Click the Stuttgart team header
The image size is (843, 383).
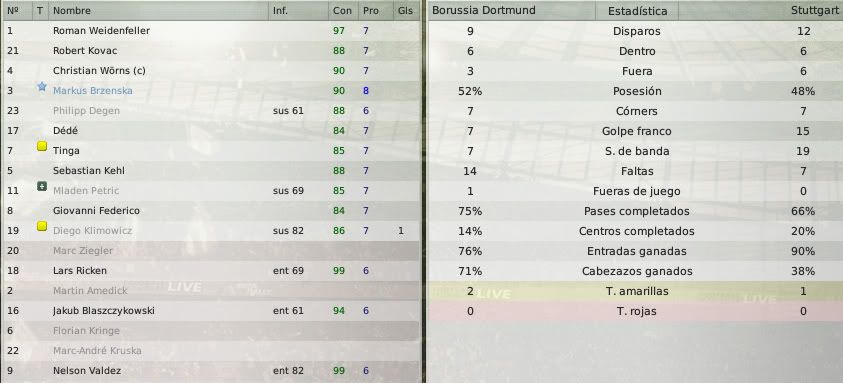814,10
